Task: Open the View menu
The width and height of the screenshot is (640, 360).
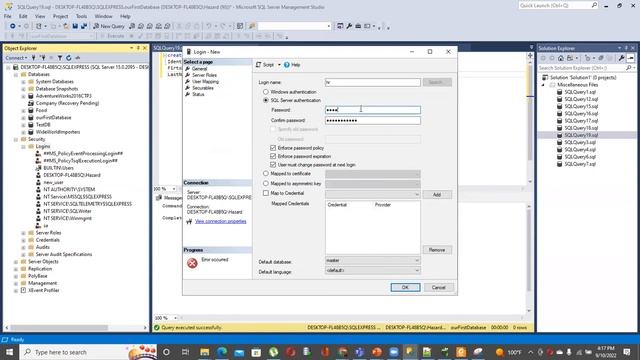Action: coord(40,16)
